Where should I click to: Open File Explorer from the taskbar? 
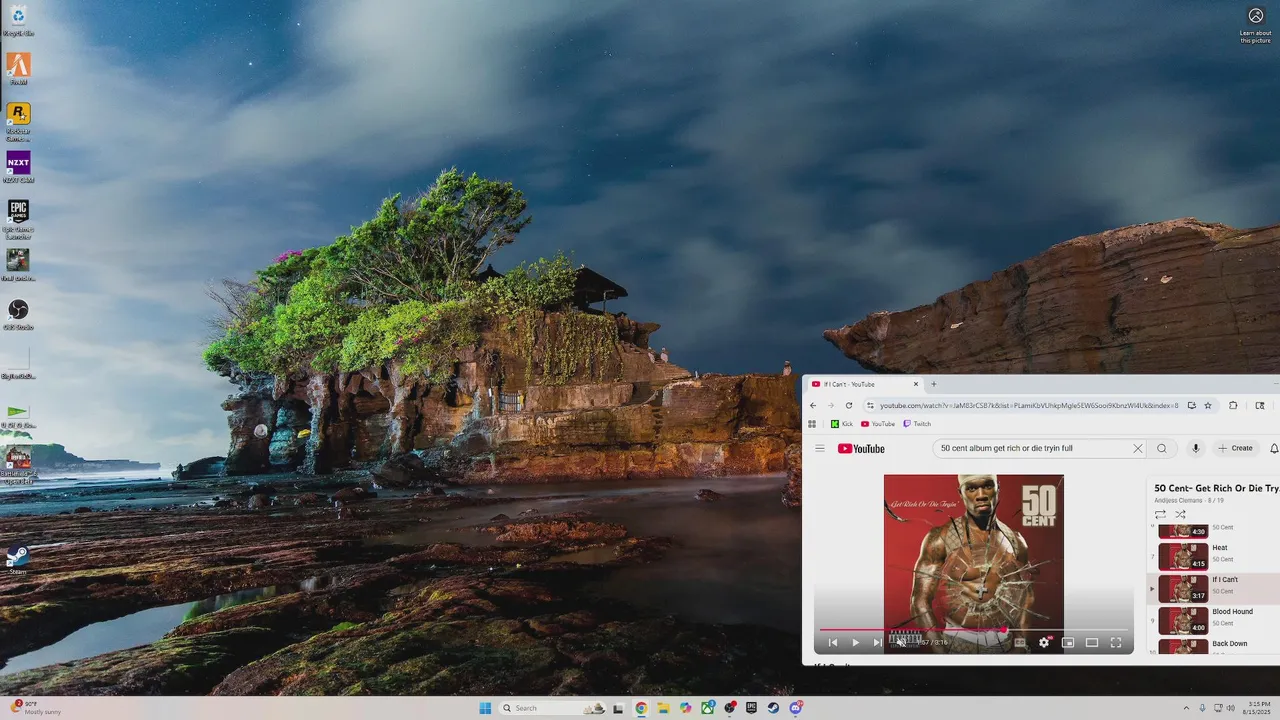663,708
